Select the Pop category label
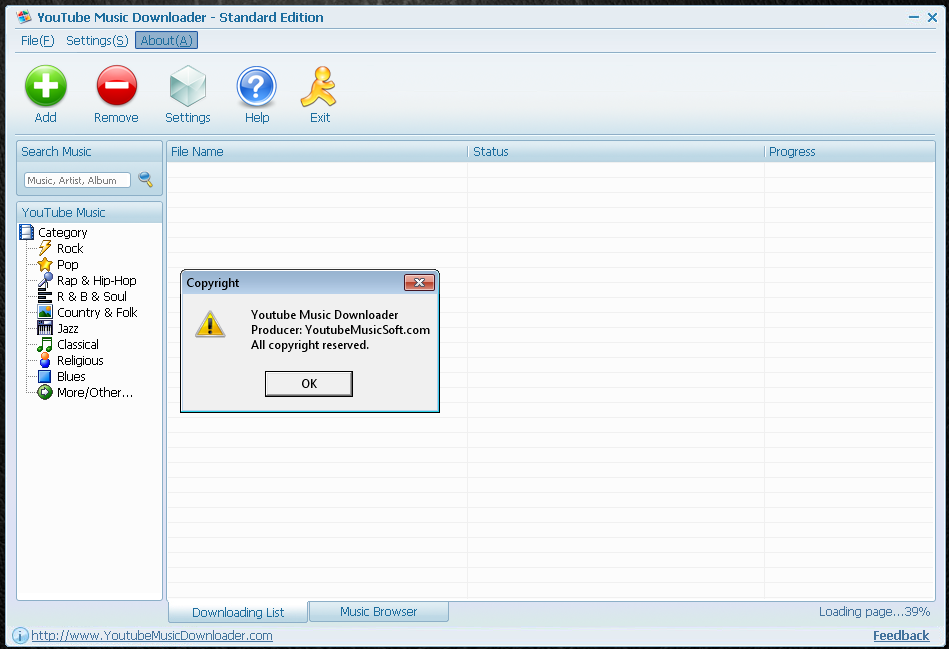The image size is (949, 649). 68,265
